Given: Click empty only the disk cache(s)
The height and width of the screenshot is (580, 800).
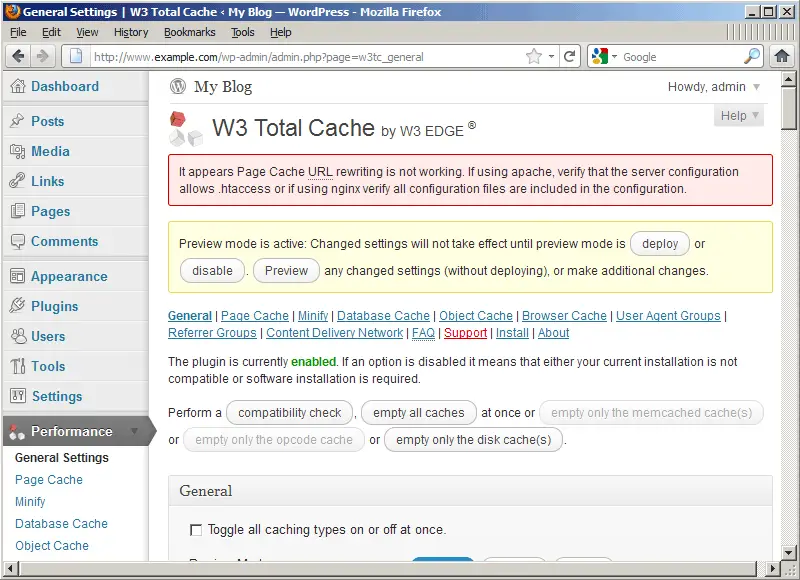Looking at the screenshot, I should [473, 440].
